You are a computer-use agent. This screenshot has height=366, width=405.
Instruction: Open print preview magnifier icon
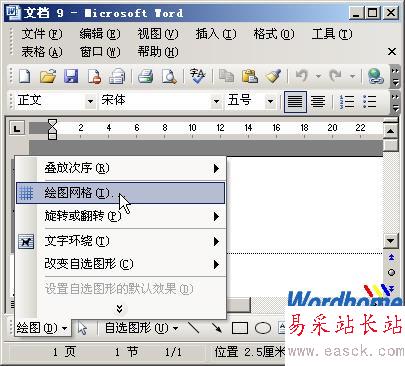coord(169,76)
